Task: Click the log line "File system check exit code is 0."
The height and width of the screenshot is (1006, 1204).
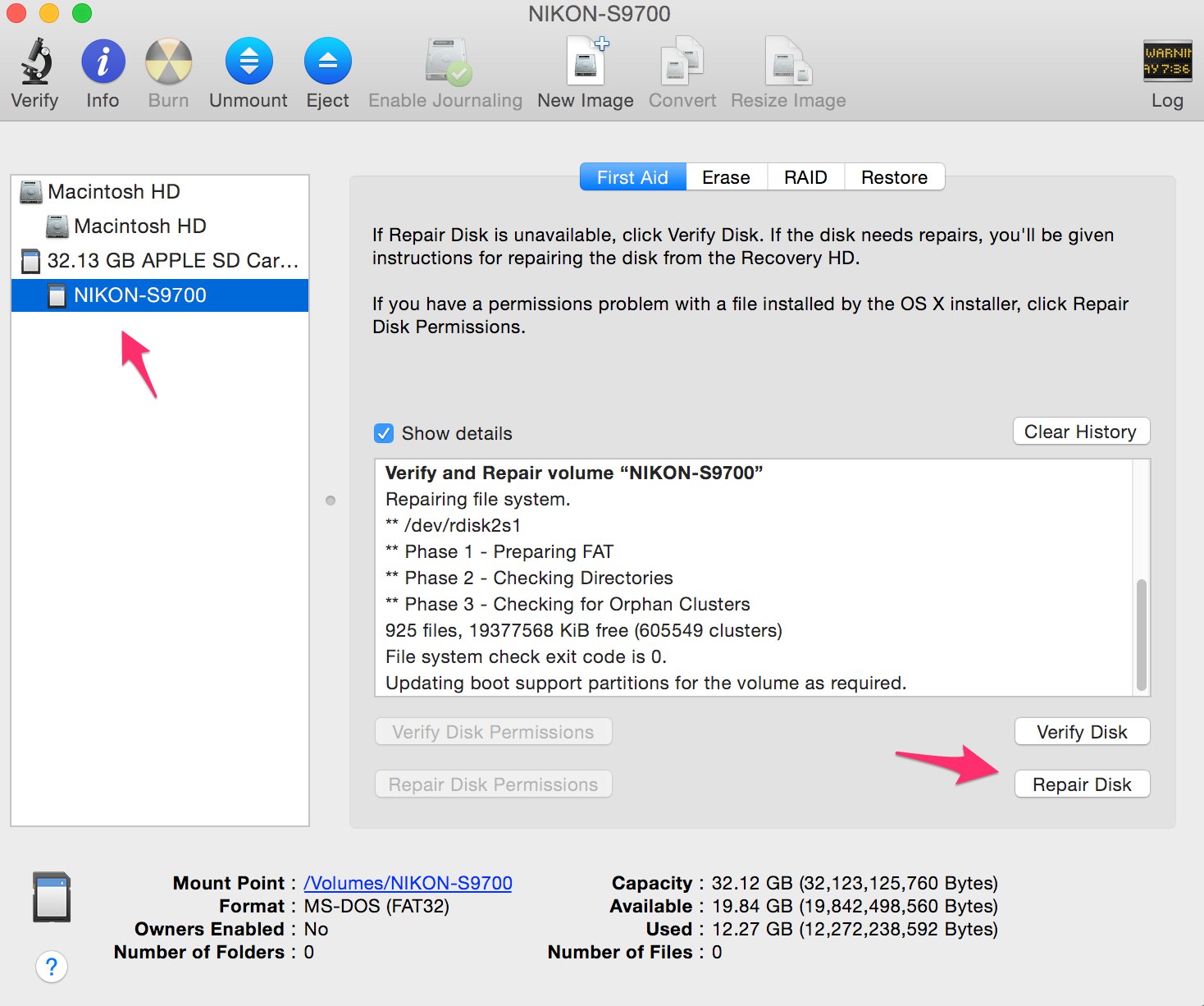Action: (526, 656)
